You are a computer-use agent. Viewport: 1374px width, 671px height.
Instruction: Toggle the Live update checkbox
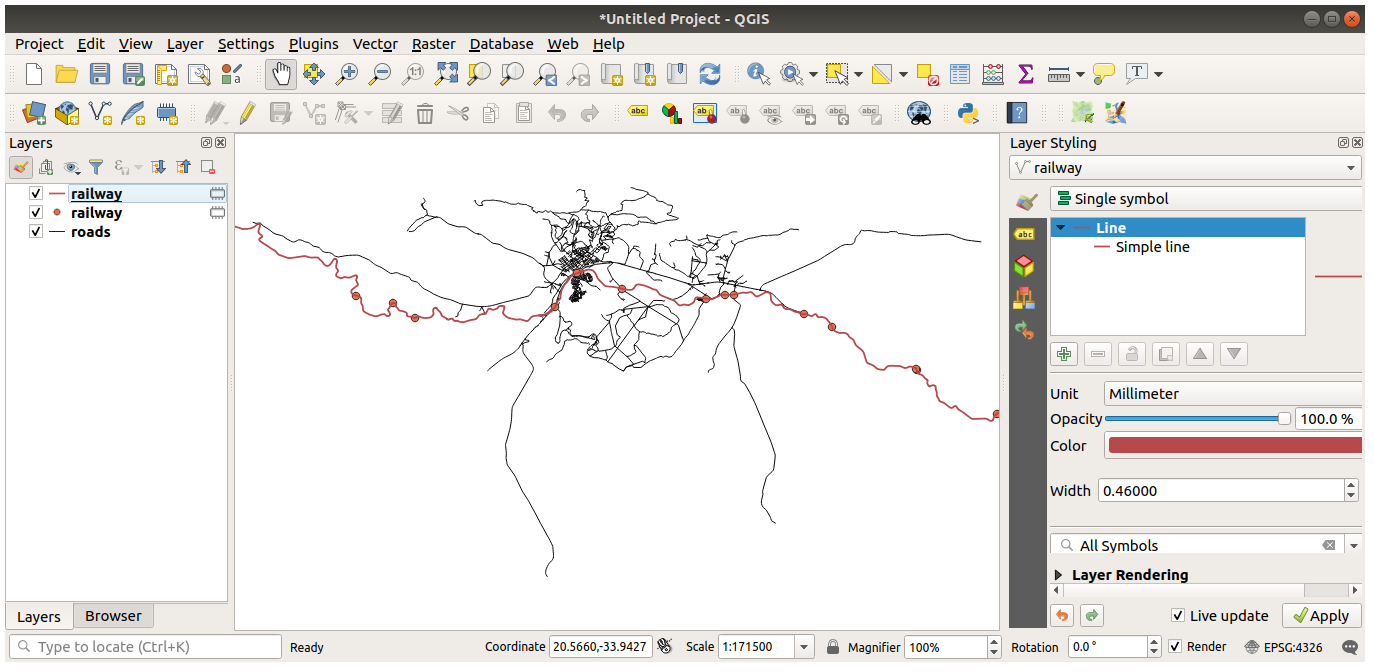pyautogui.click(x=1178, y=616)
